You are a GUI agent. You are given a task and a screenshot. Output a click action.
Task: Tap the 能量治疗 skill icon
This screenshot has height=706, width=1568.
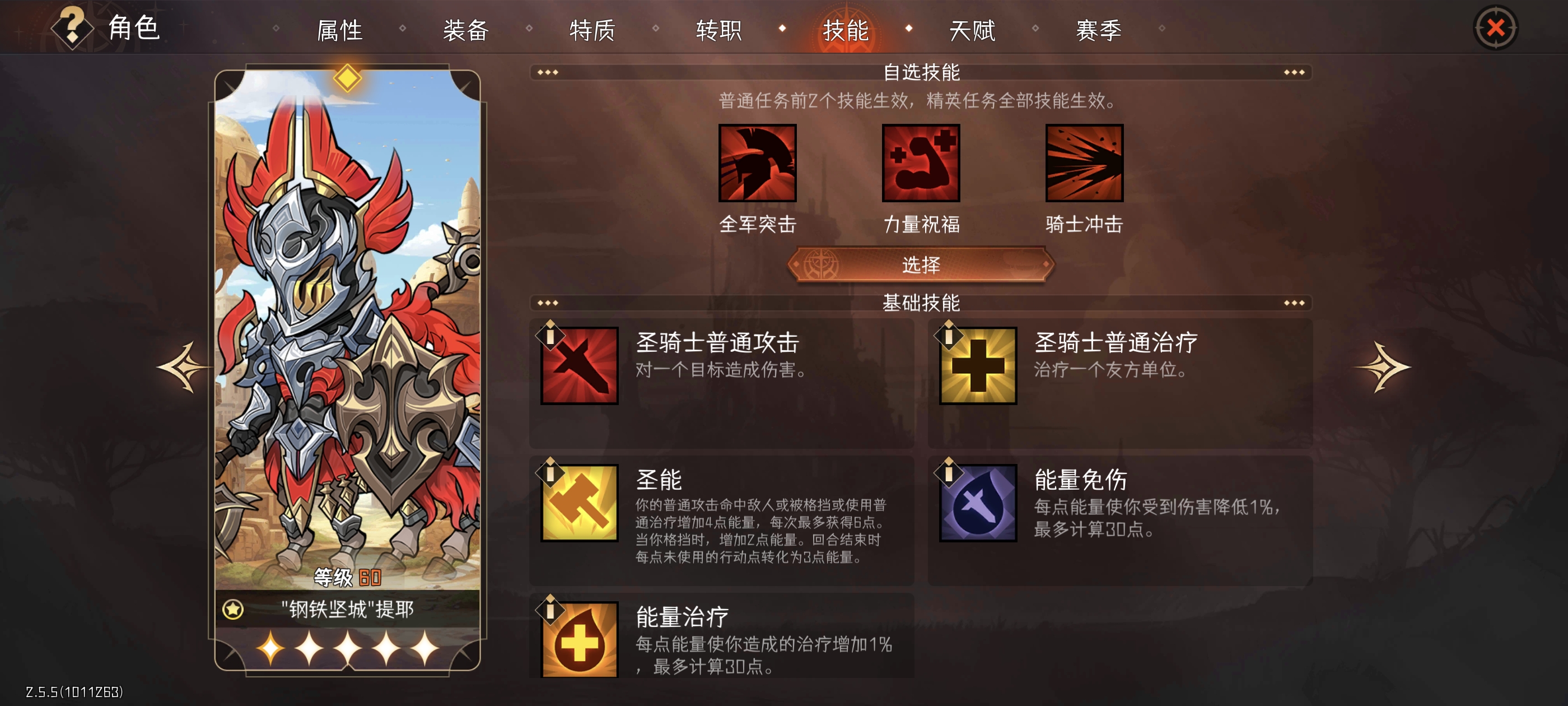point(580,639)
